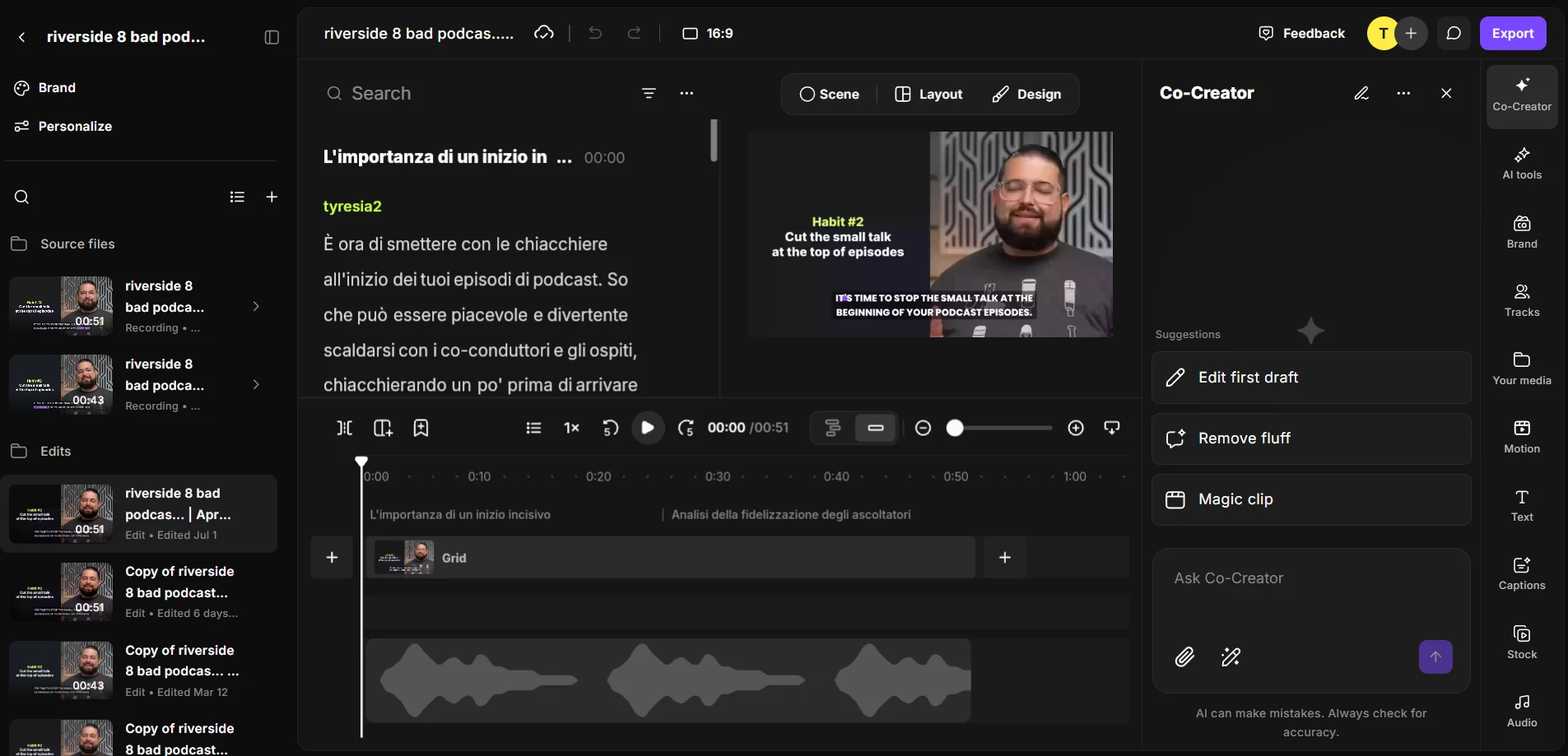Collapse the left sidebar panel icon
The height and width of the screenshot is (756, 1568).
272,37
